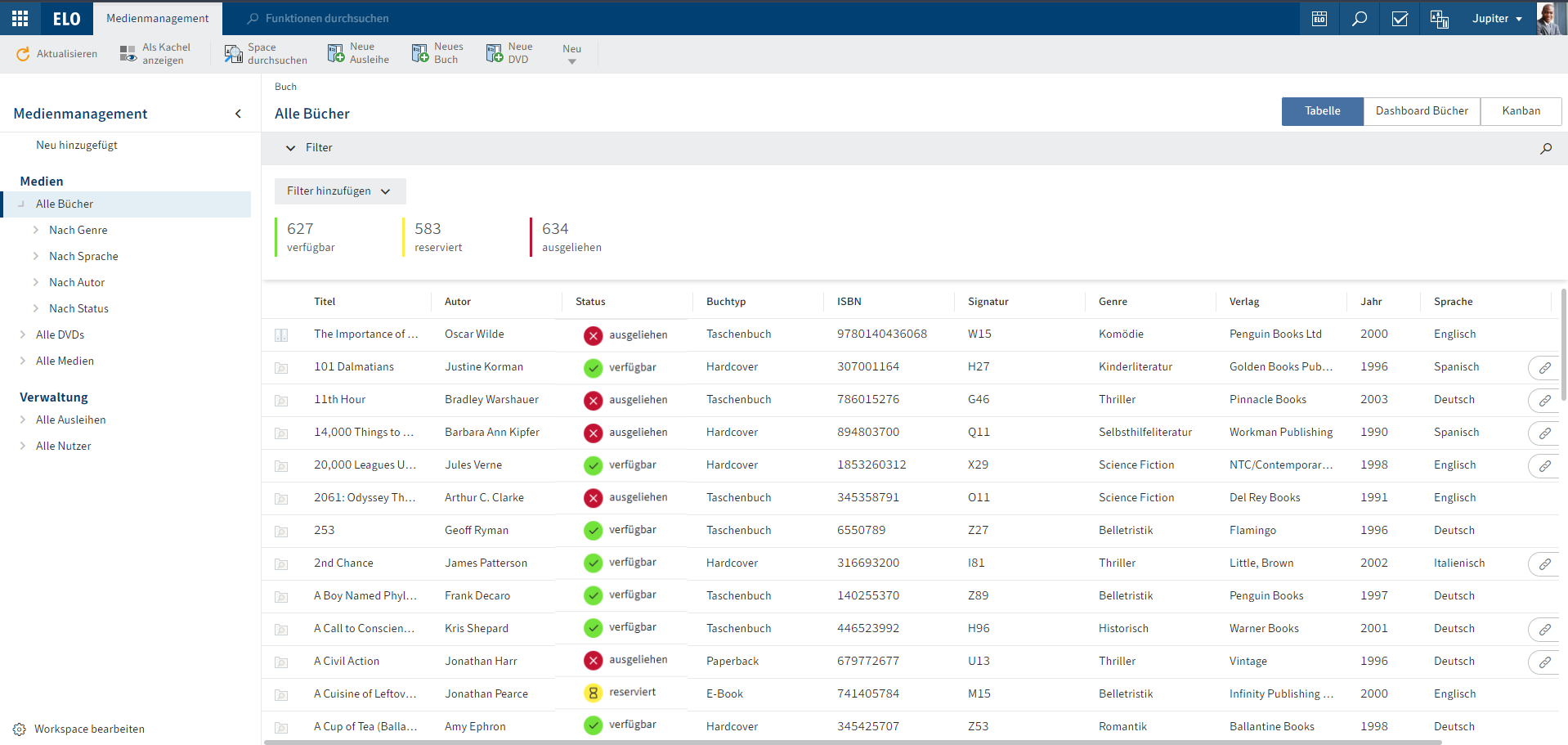Click the ELO logo
The height and width of the screenshot is (745, 1568).
[x=66, y=18]
